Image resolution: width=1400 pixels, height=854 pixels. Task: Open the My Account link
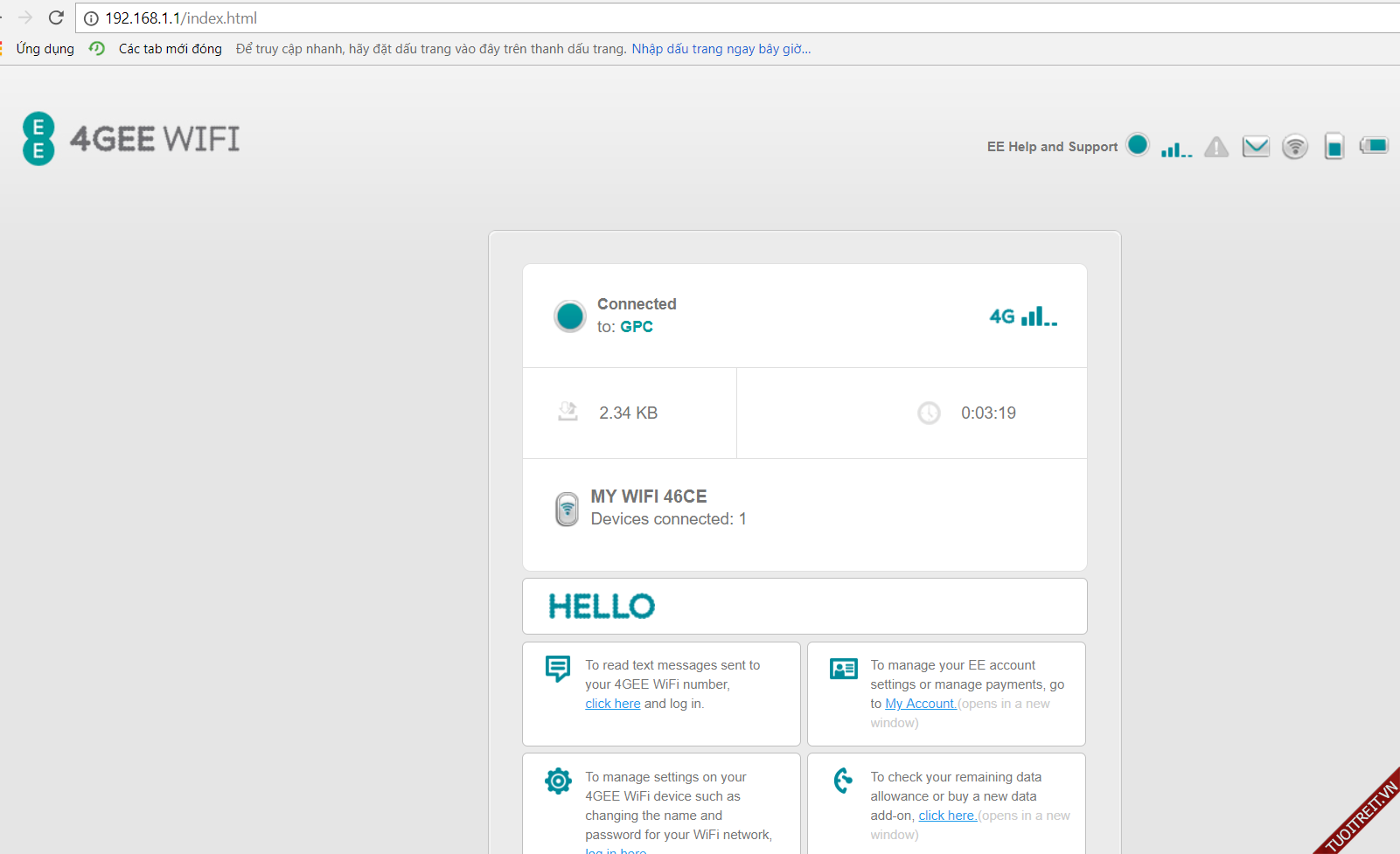click(x=920, y=704)
